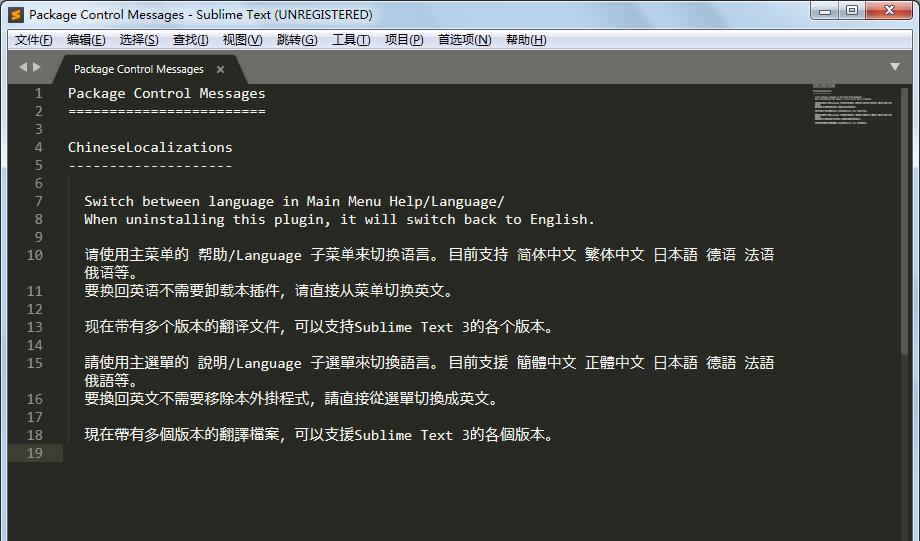Screen dimensions: 920x541
Task: Click the wrapped text '俄语等。' after line 10
Action: pyautogui.click(x=111, y=273)
